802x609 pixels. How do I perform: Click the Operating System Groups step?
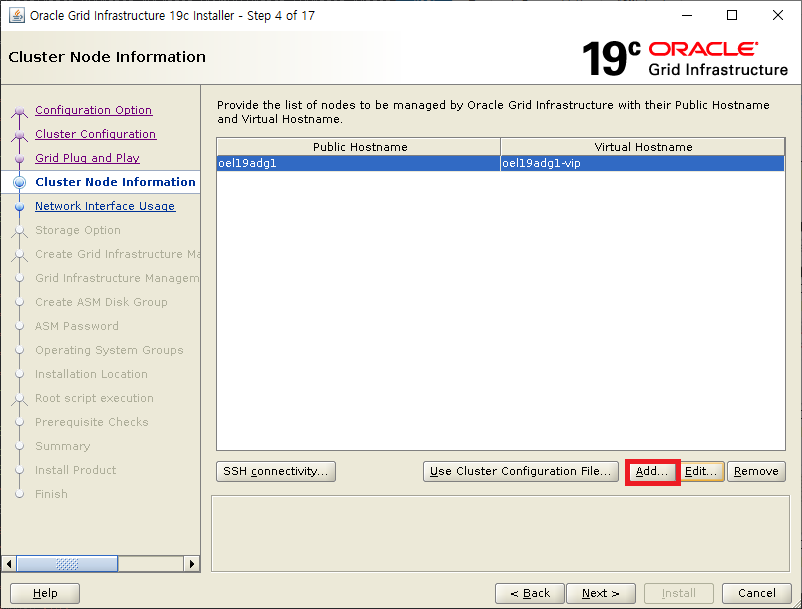pos(109,350)
